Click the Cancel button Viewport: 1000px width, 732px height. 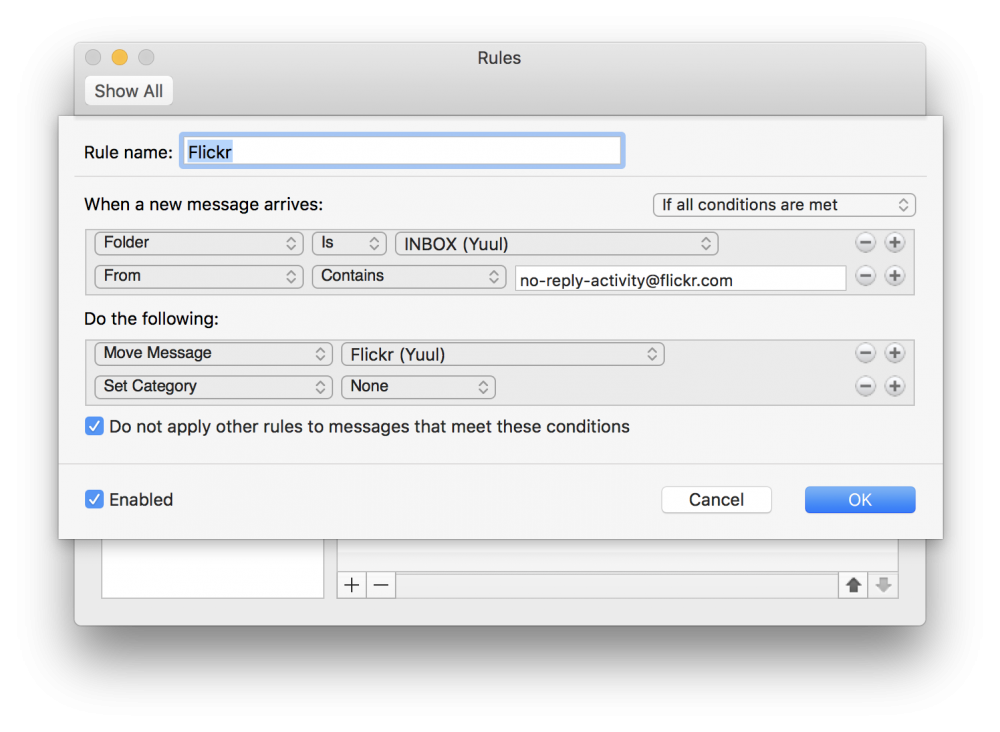pyautogui.click(x=716, y=499)
